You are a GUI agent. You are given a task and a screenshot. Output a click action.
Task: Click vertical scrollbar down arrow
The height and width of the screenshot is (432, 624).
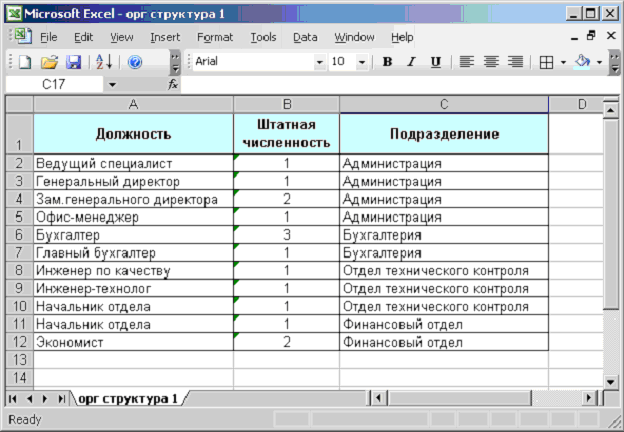click(x=611, y=382)
